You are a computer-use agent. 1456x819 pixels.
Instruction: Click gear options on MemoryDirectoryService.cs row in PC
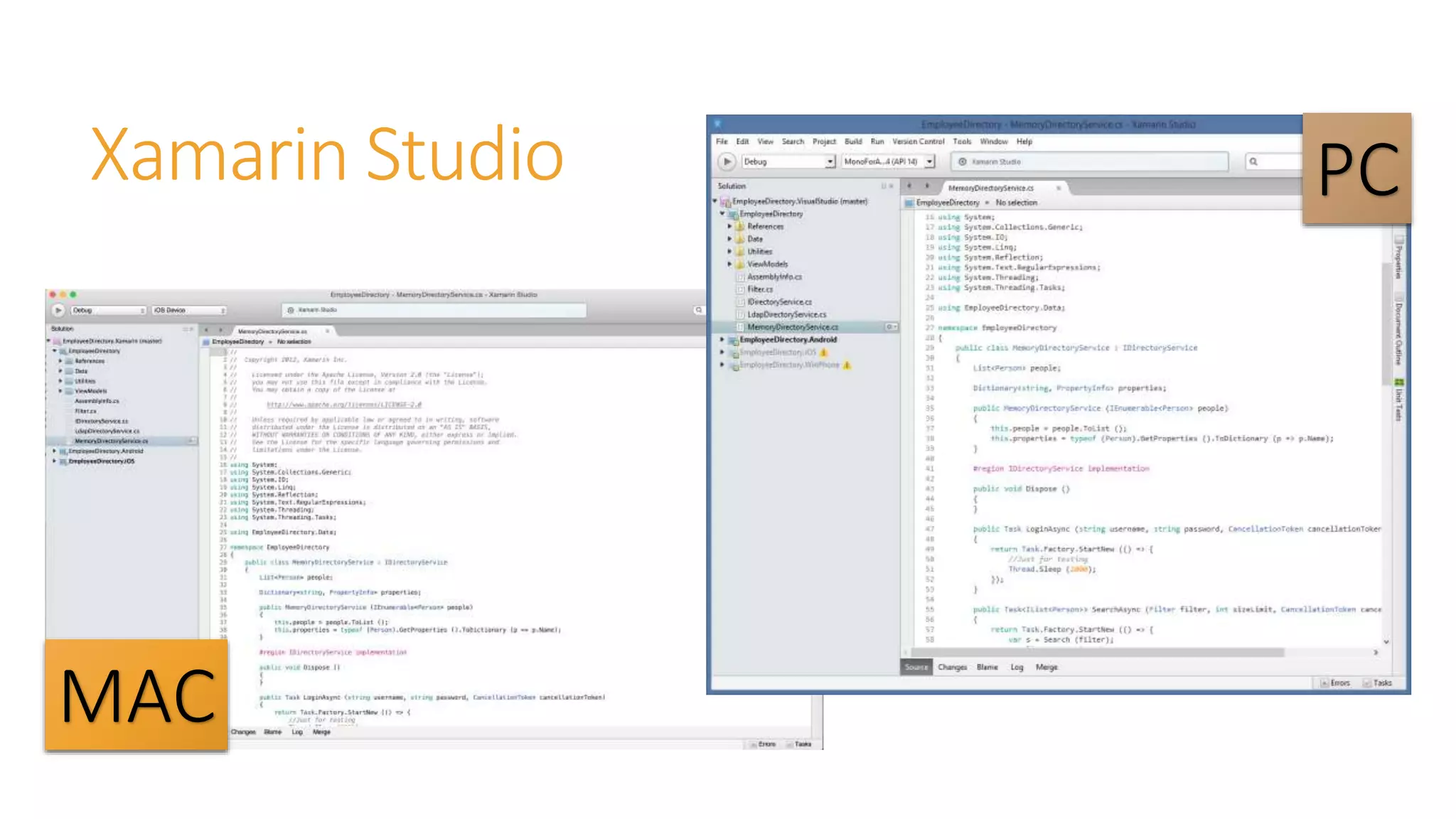890,327
